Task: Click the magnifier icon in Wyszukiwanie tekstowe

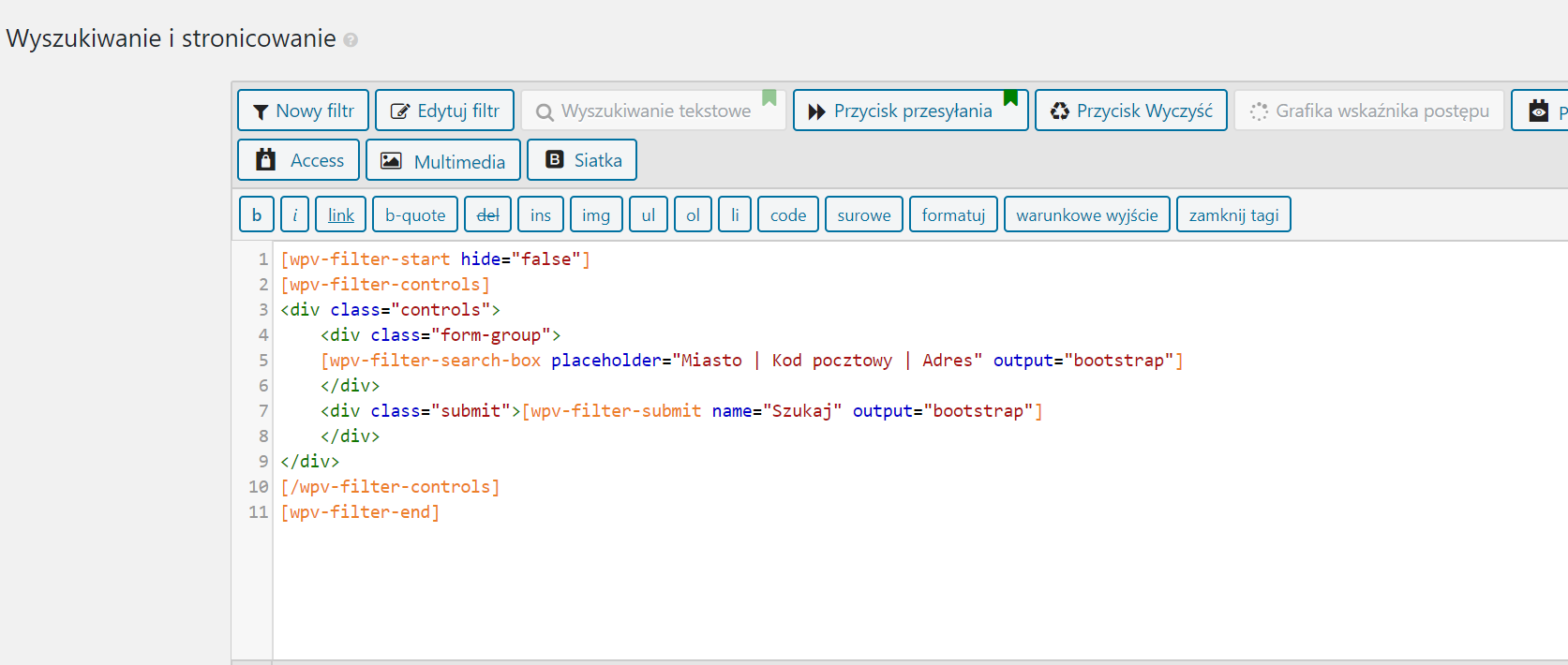Action: coord(545,112)
